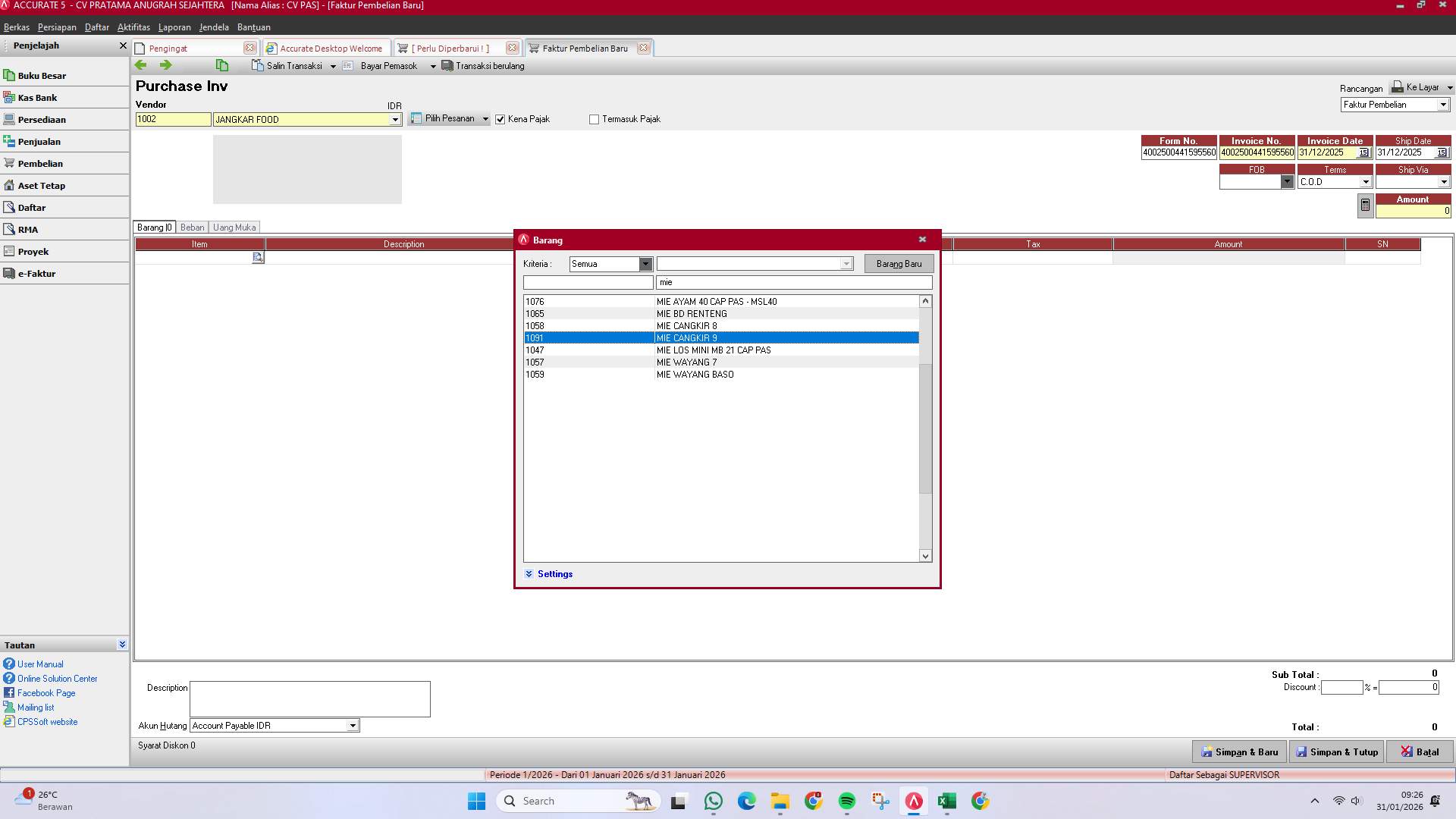Open the calculator icon near Amount
The width and height of the screenshot is (1456, 819).
pos(1363,205)
